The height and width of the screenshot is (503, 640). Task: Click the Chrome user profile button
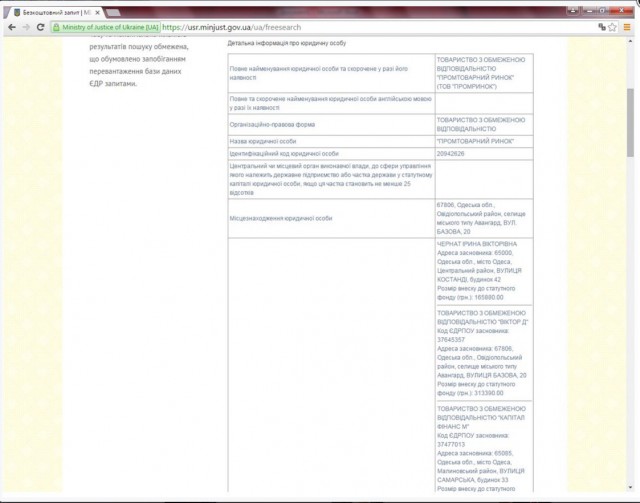(x=573, y=11)
